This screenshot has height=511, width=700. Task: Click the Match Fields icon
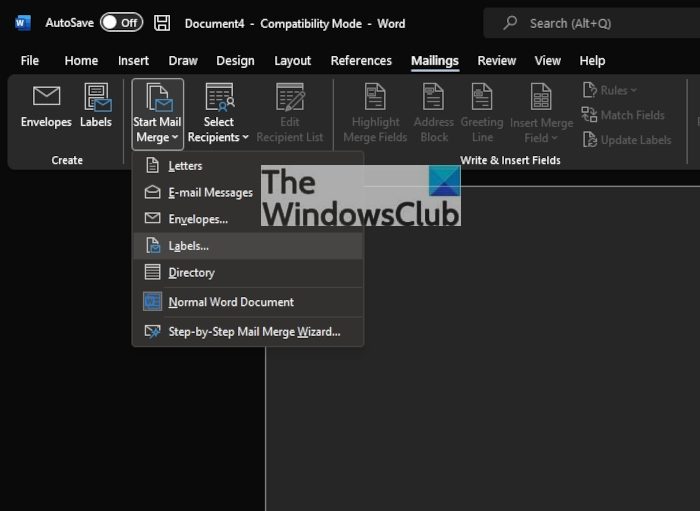point(589,115)
